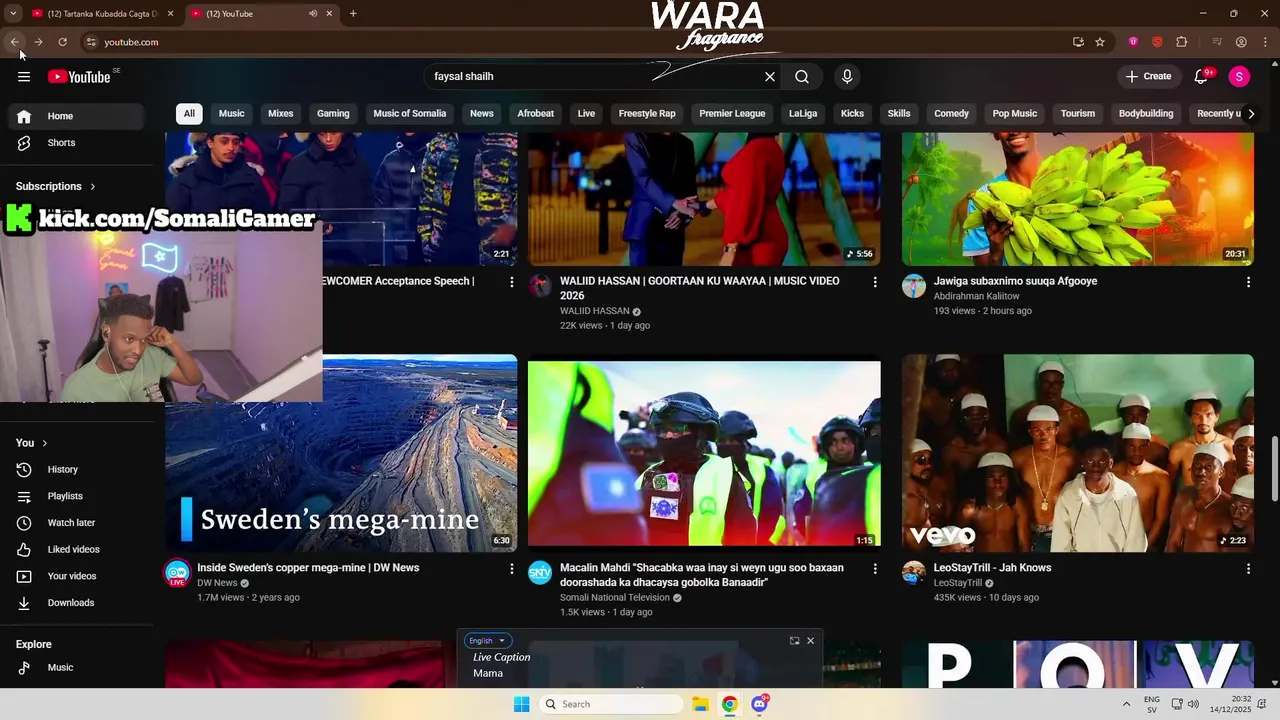Open the YouTube hamburger guide menu

(x=24, y=77)
